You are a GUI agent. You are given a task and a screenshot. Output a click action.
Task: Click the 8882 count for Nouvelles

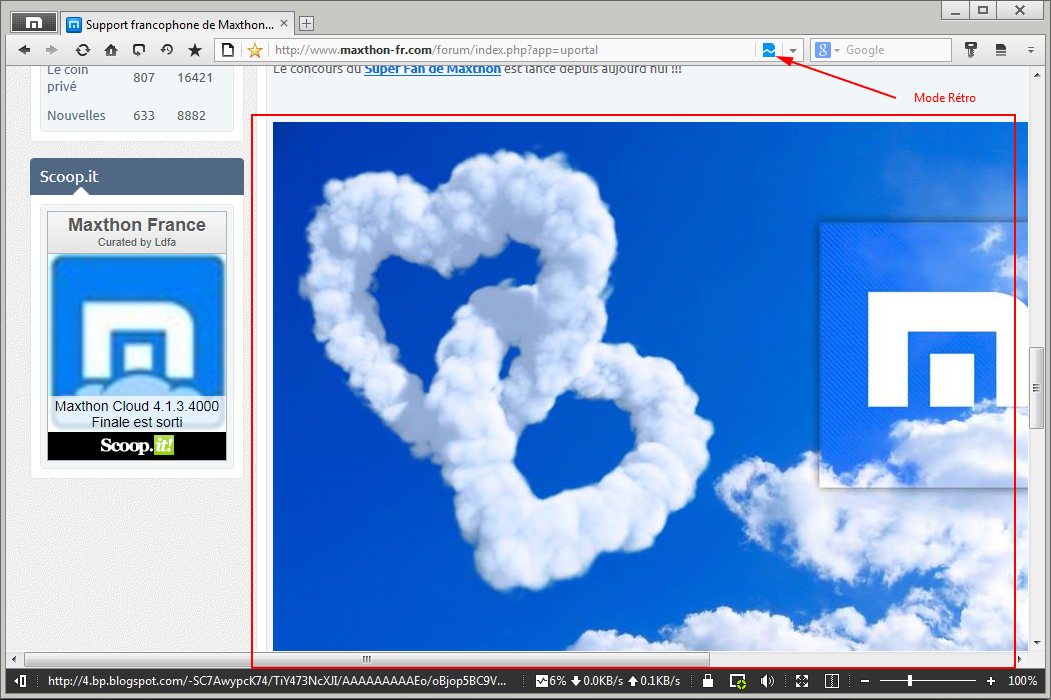click(x=191, y=115)
